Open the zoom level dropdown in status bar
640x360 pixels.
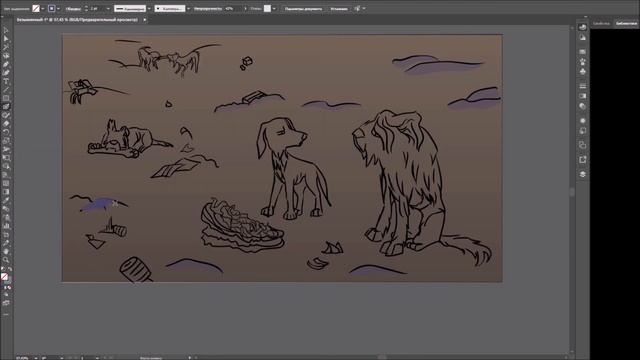coord(35,358)
